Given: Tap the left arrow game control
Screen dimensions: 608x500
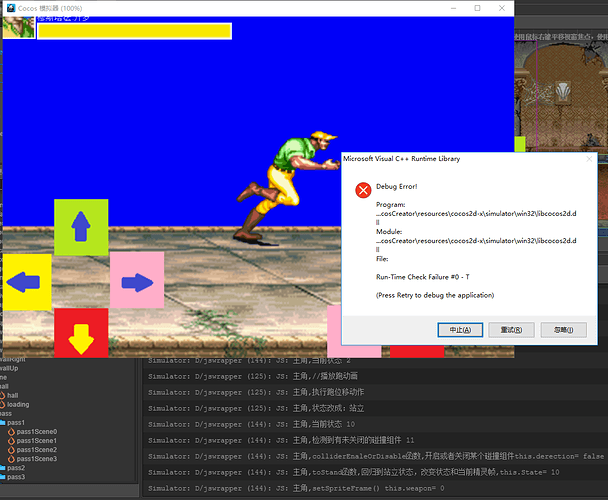Looking at the screenshot, I should (26, 282).
